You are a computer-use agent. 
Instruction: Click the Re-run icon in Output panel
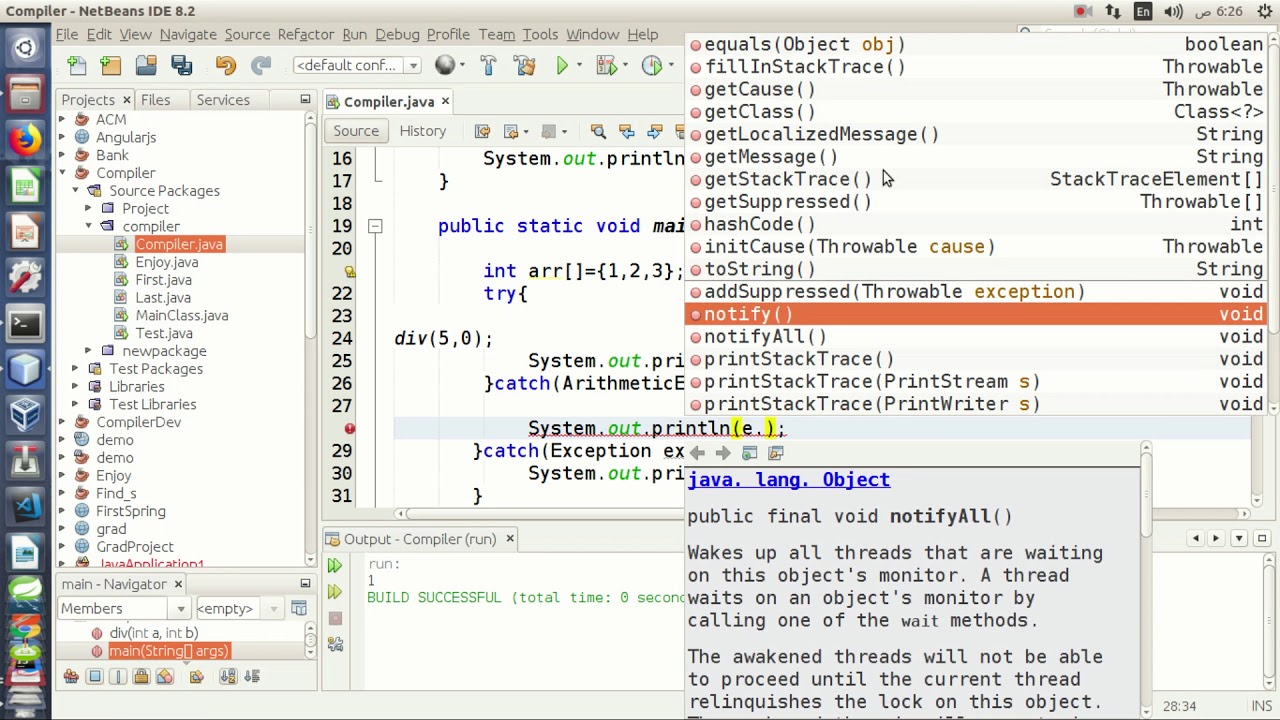click(x=335, y=567)
